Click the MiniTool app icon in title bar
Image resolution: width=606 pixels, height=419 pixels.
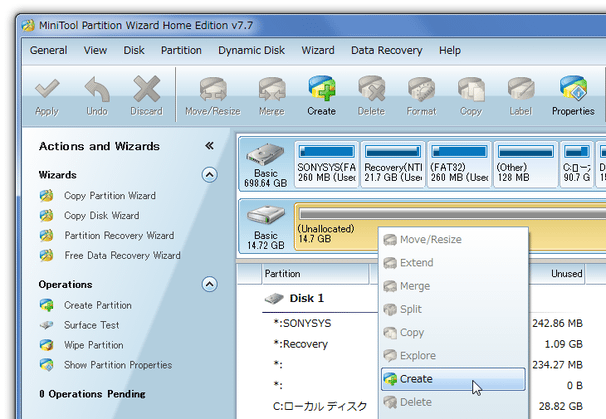[28, 26]
